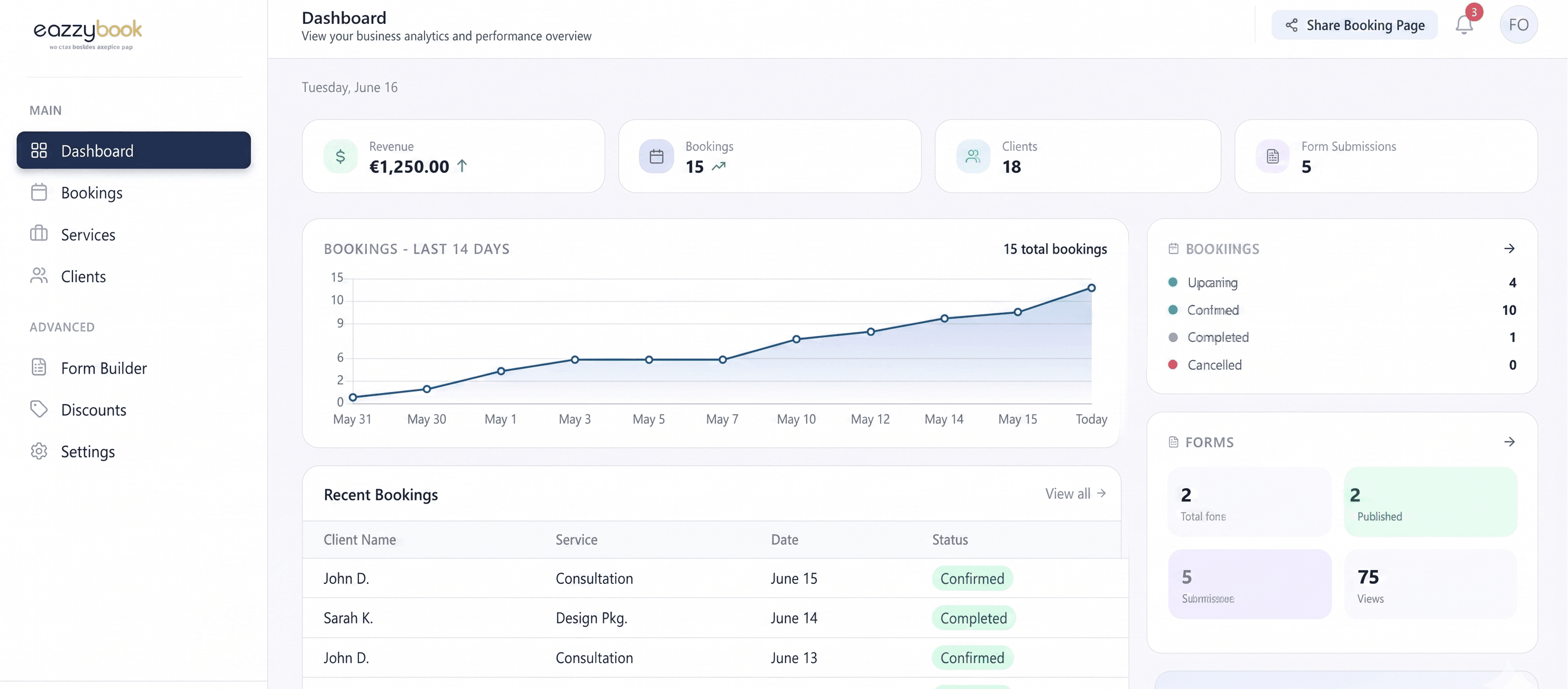
Task: Click the Bookings card calendar icon
Action: point(656,156)
